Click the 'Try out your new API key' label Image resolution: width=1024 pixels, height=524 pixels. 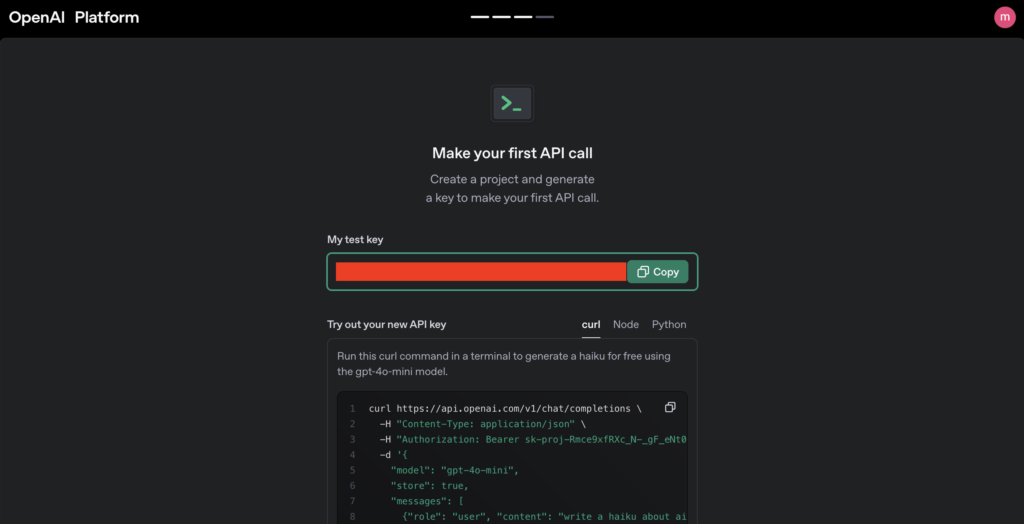click(x=387, y=325)
